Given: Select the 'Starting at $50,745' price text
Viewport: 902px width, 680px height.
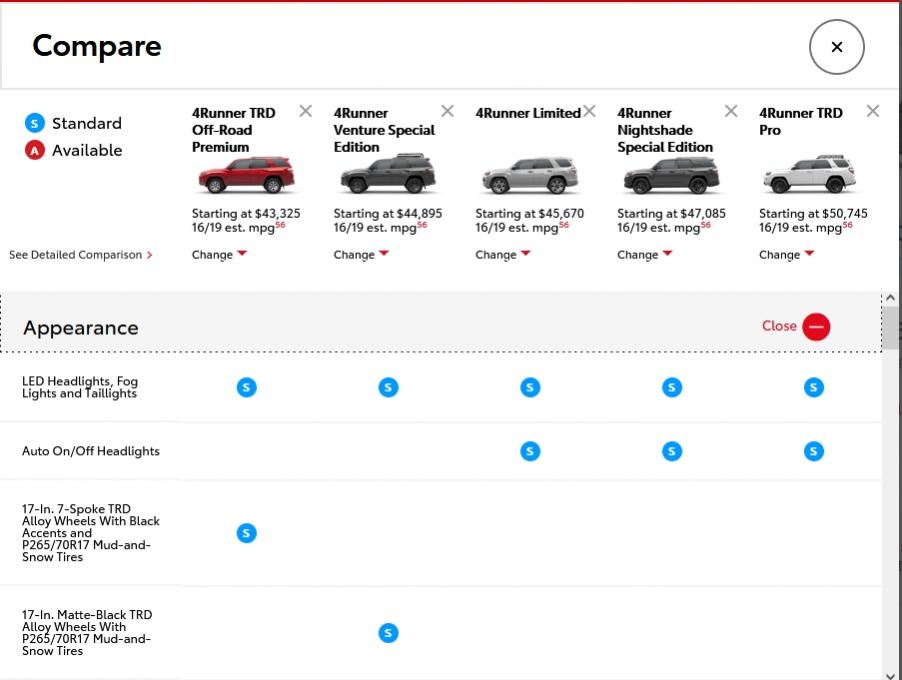Looking at the screenshot, I should (x=813, y=213).
